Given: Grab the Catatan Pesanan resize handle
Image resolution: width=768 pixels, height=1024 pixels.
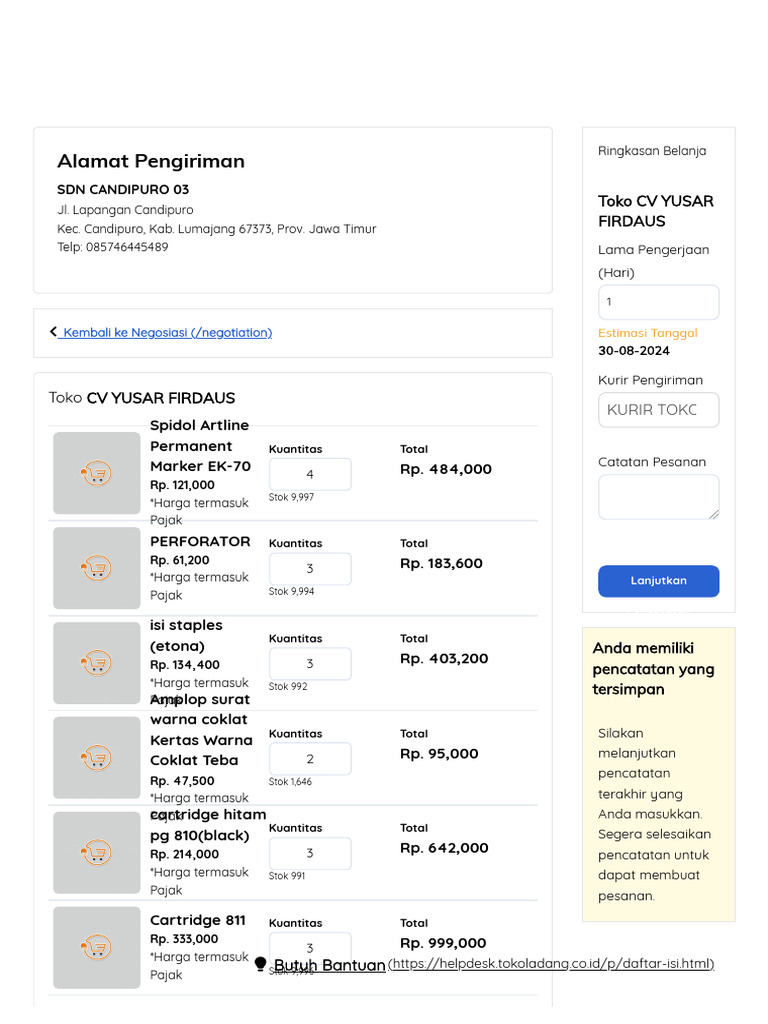Looking at the screenshot, I should [x=714, y=514].
